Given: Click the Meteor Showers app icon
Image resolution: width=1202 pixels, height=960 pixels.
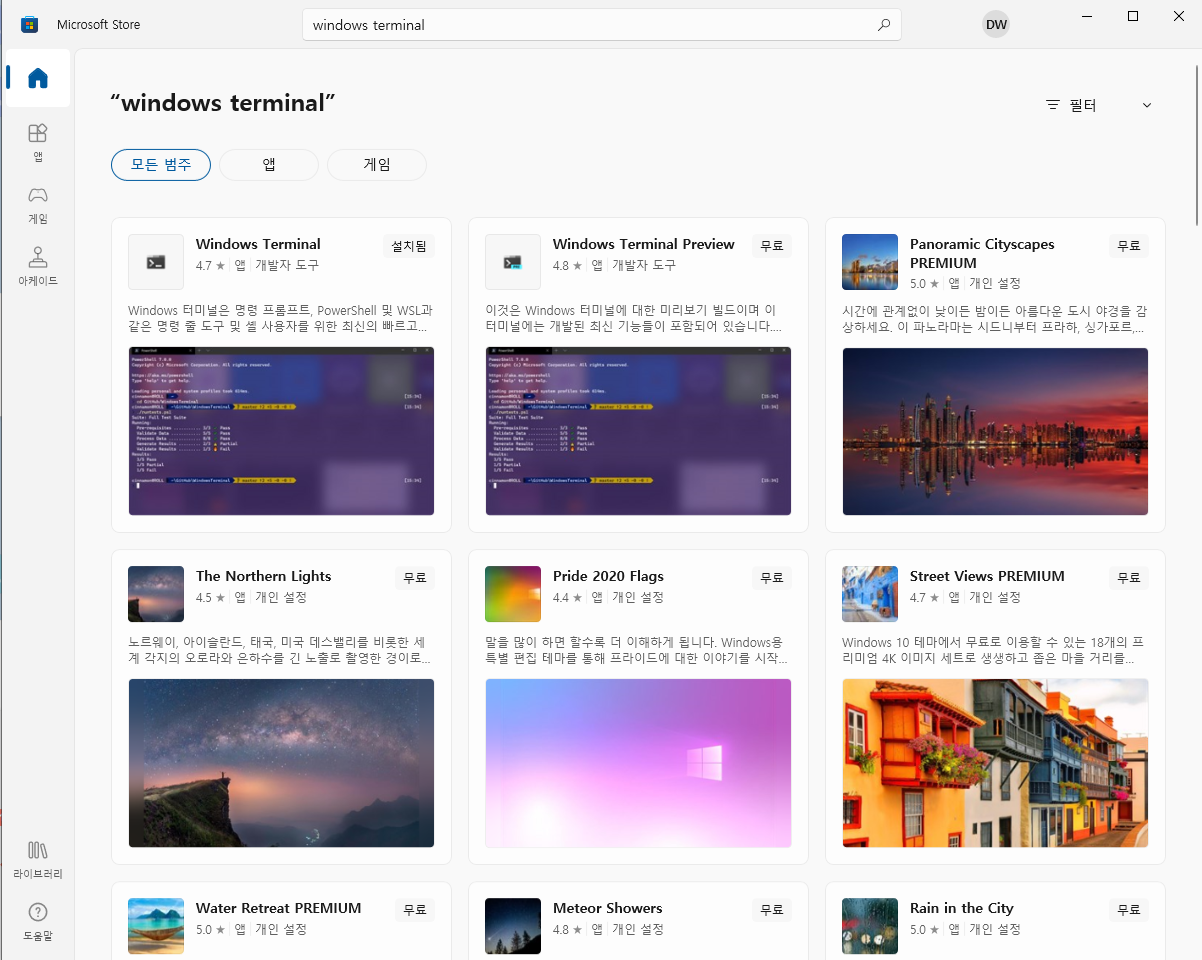Looking at the screenshot, I should pos(513,926).
